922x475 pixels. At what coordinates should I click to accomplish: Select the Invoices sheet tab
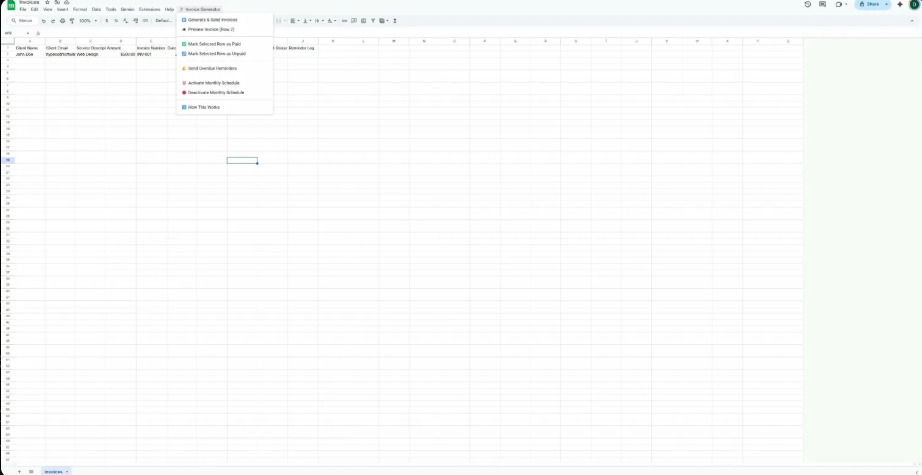(x=56, y=471)
